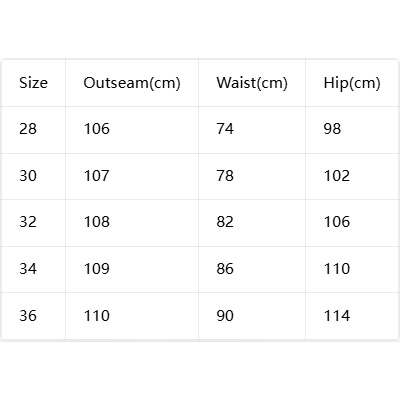The image size is (400, 400).
Task: Click the hip value 114
Action: coord(337,316)
